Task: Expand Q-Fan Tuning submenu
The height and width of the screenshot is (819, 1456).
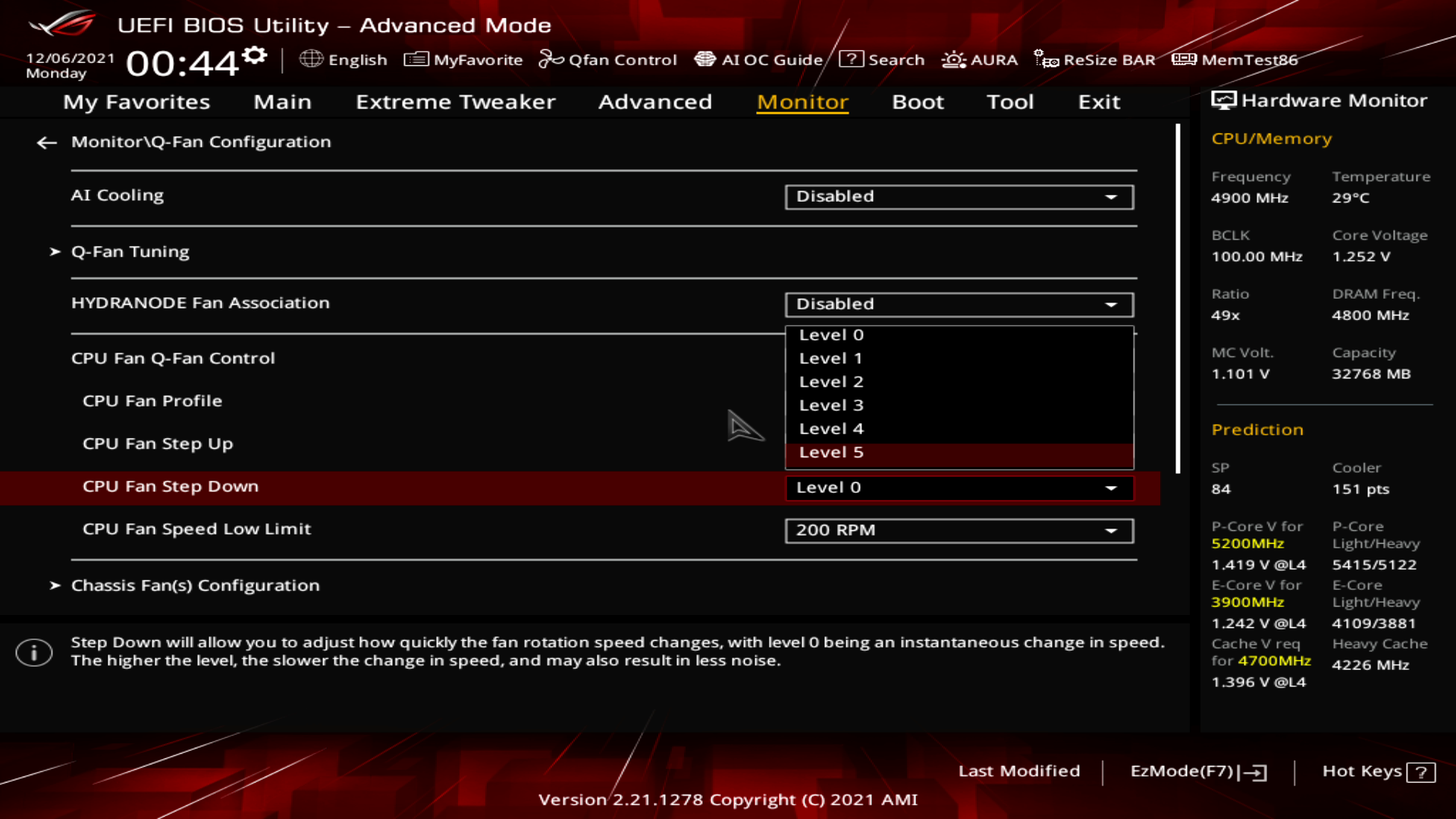Action: tap(130, 252)
